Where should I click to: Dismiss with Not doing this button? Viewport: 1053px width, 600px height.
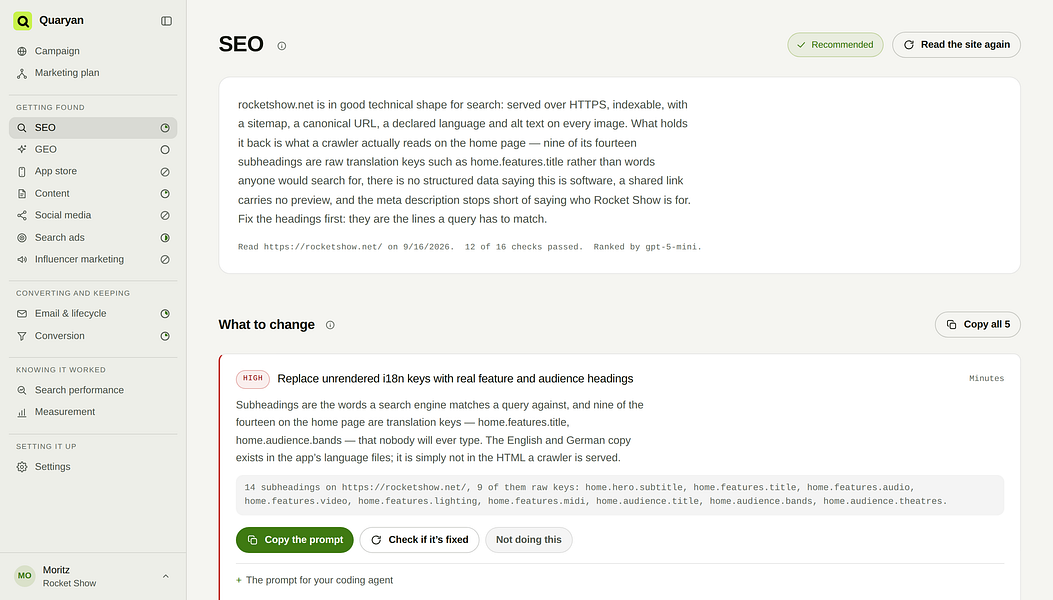click(x=529, y=540)
